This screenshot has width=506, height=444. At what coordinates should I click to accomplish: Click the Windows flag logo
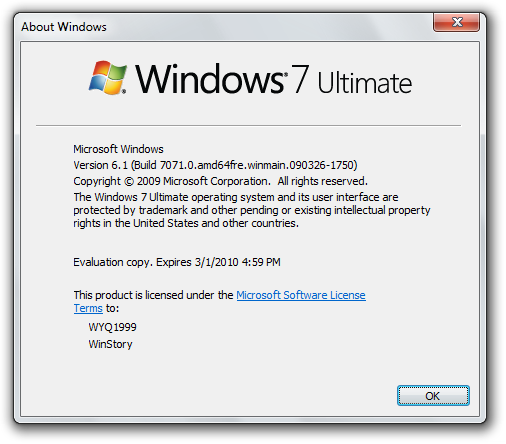tap(108, 78)
